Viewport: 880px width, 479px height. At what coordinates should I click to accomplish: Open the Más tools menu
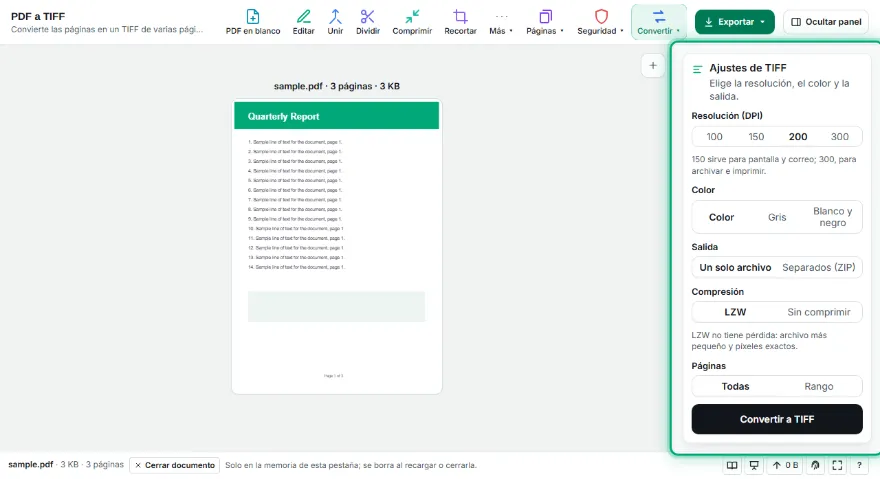tap(501, 22)
